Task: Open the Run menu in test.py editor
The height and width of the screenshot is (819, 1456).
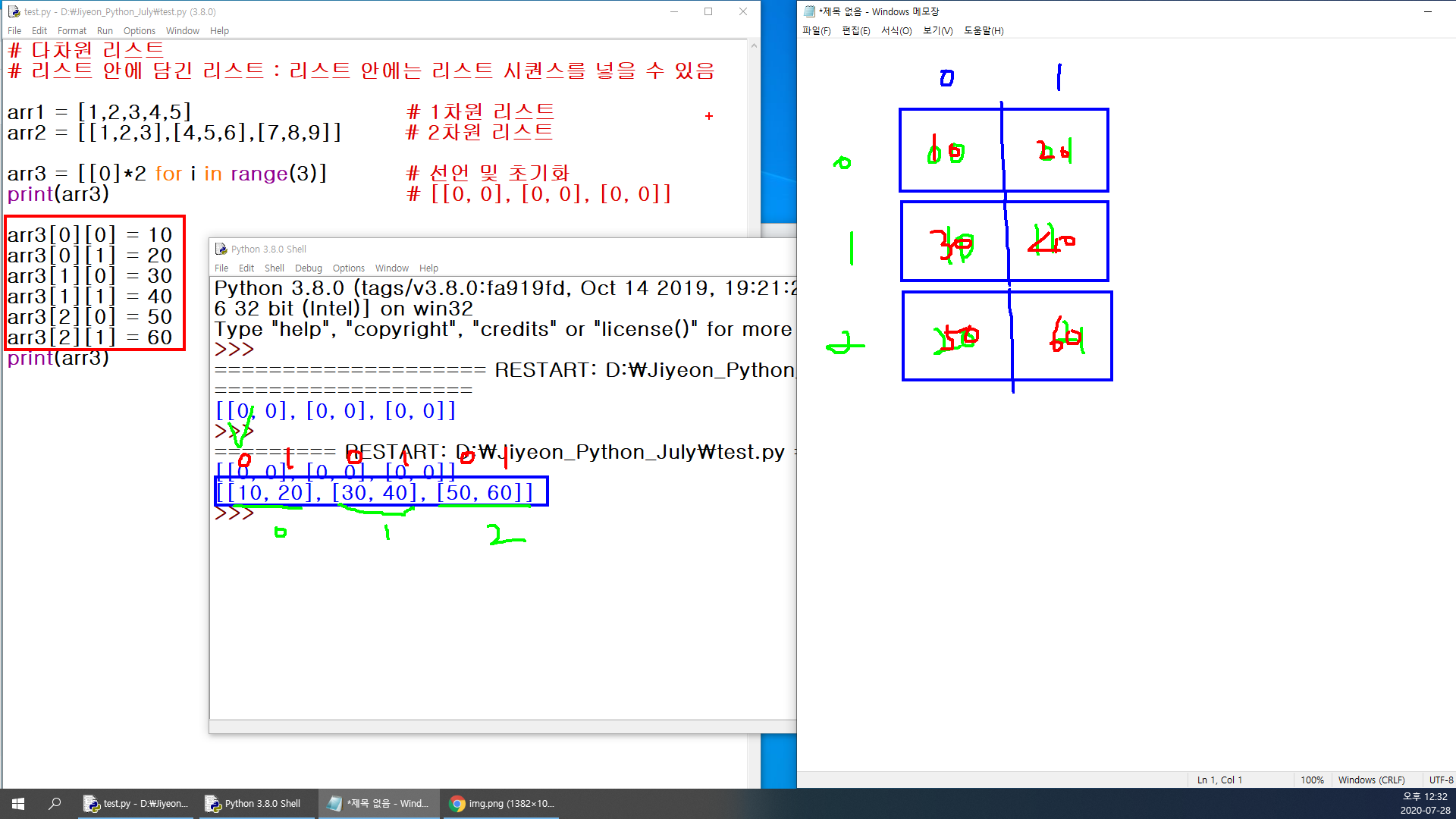Action: (x=105, y=31)
